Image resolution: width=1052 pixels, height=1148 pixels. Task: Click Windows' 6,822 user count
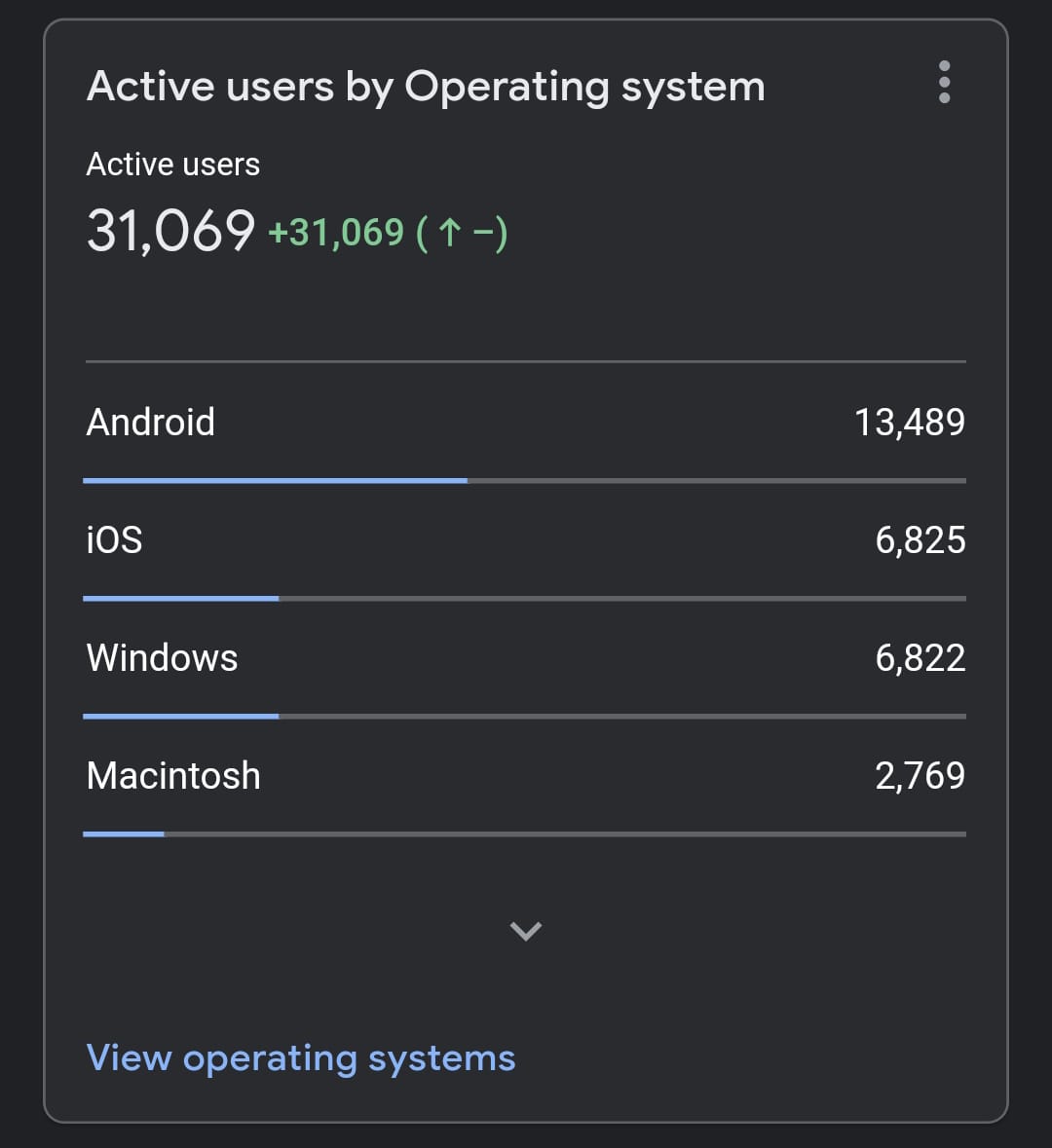click(x=920, y=658)
